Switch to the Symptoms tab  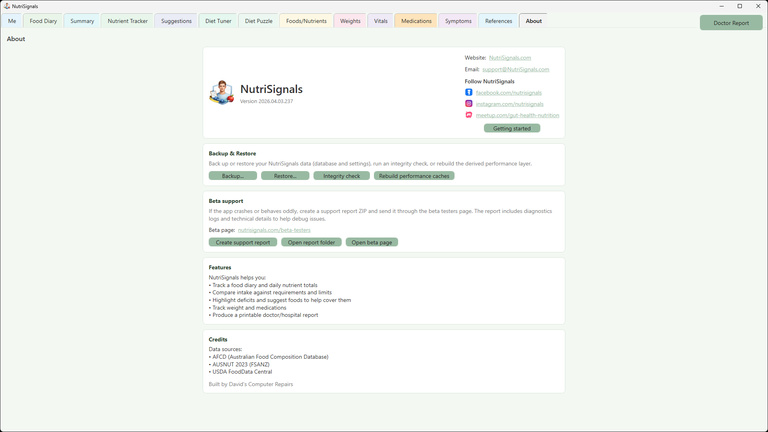click(458, 21)
